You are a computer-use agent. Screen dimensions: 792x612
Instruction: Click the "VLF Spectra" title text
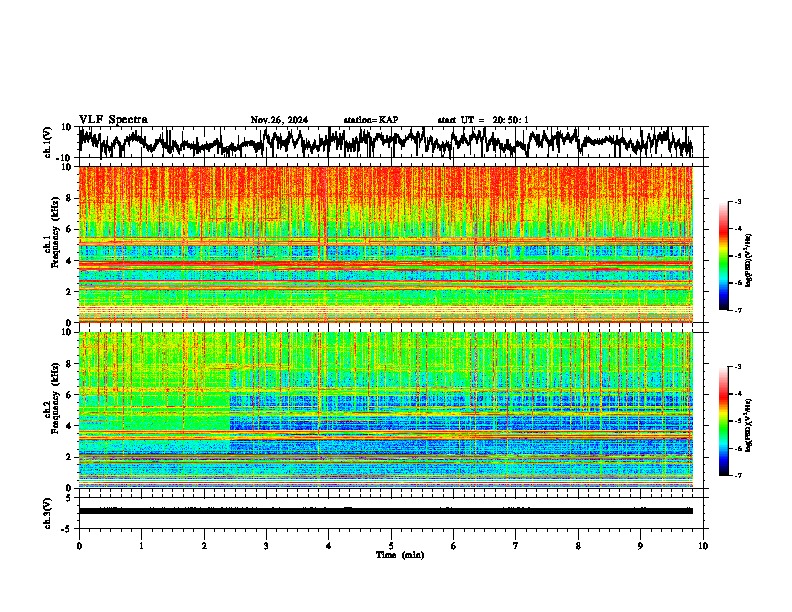[x=113, y=120]
